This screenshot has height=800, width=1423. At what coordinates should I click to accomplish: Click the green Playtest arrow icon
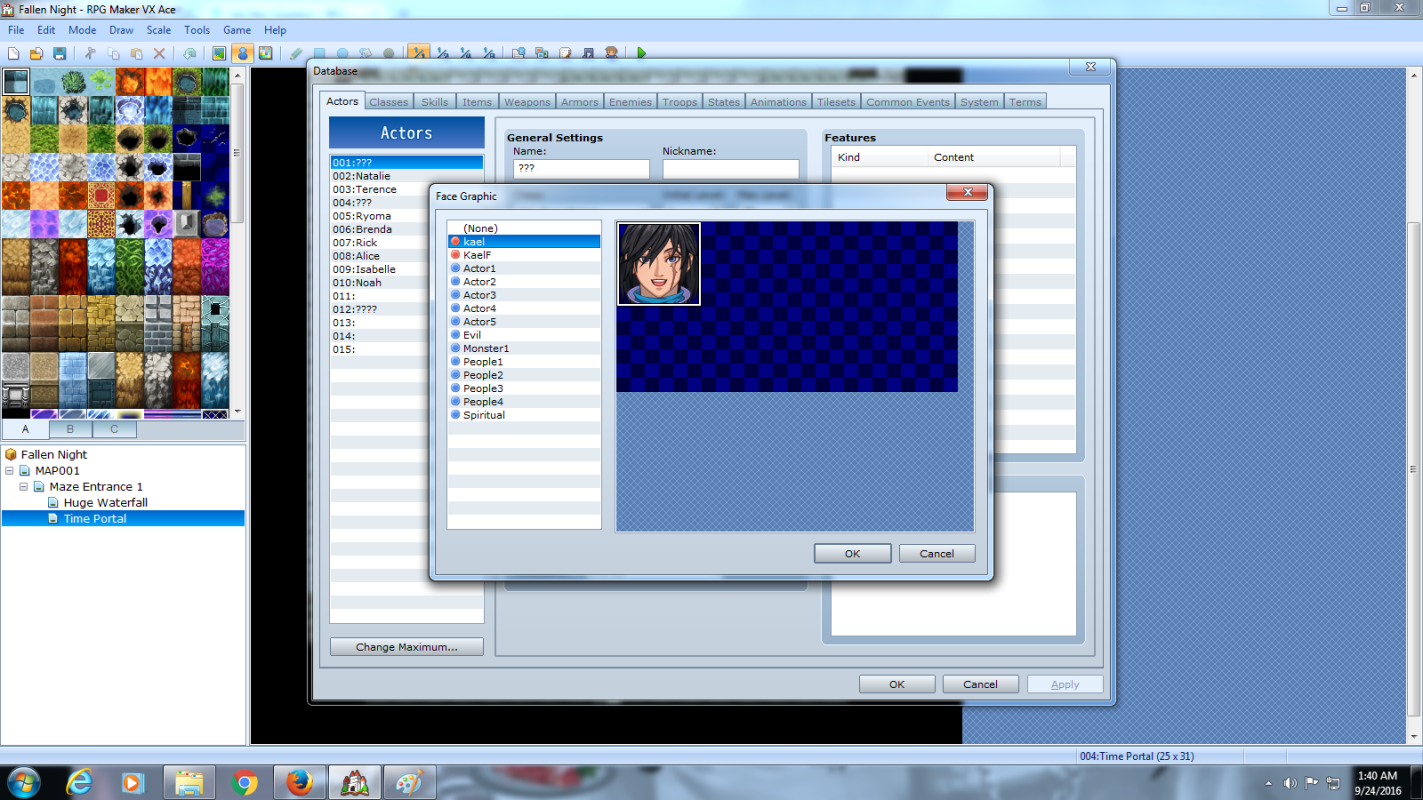[x=641, y=53]
